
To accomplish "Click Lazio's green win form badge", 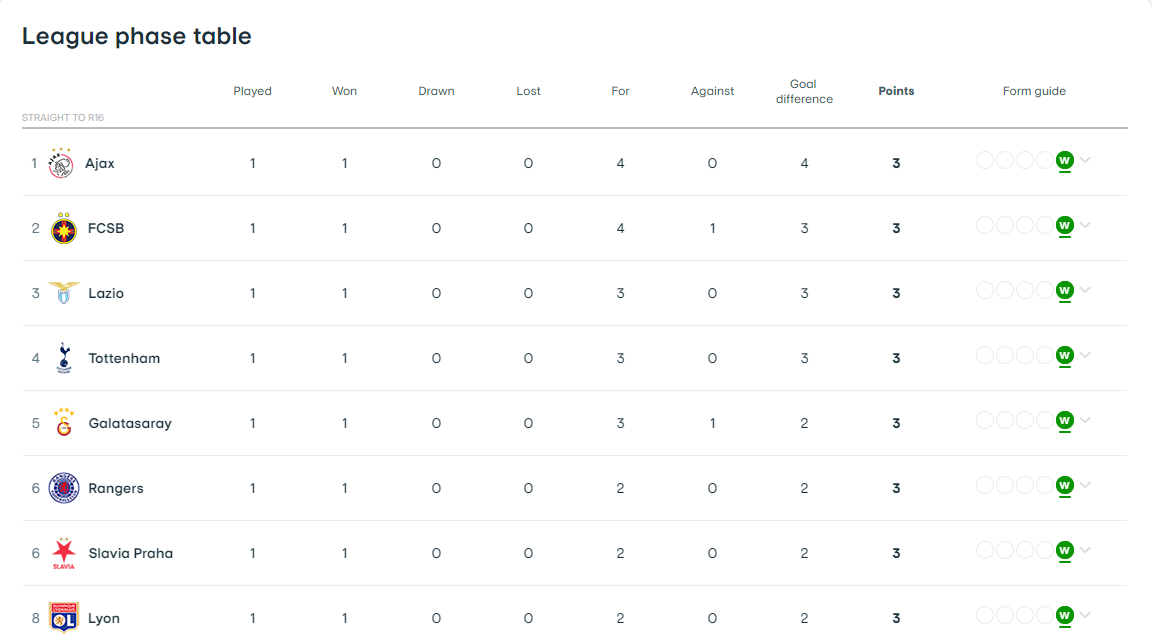I will coord(1065,290).
